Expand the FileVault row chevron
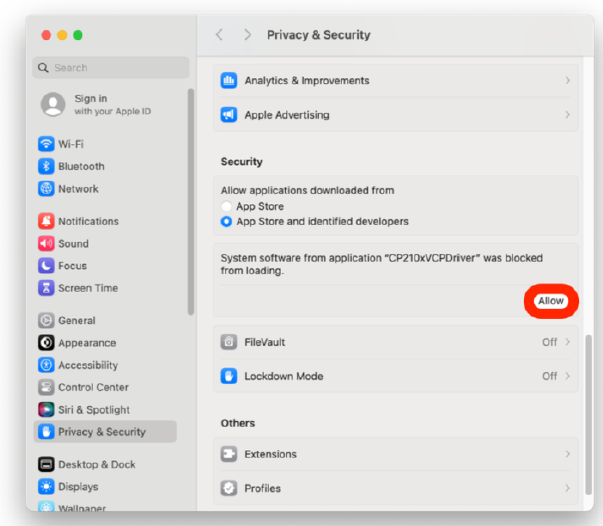The image size is (603, 526). [568, 342]
